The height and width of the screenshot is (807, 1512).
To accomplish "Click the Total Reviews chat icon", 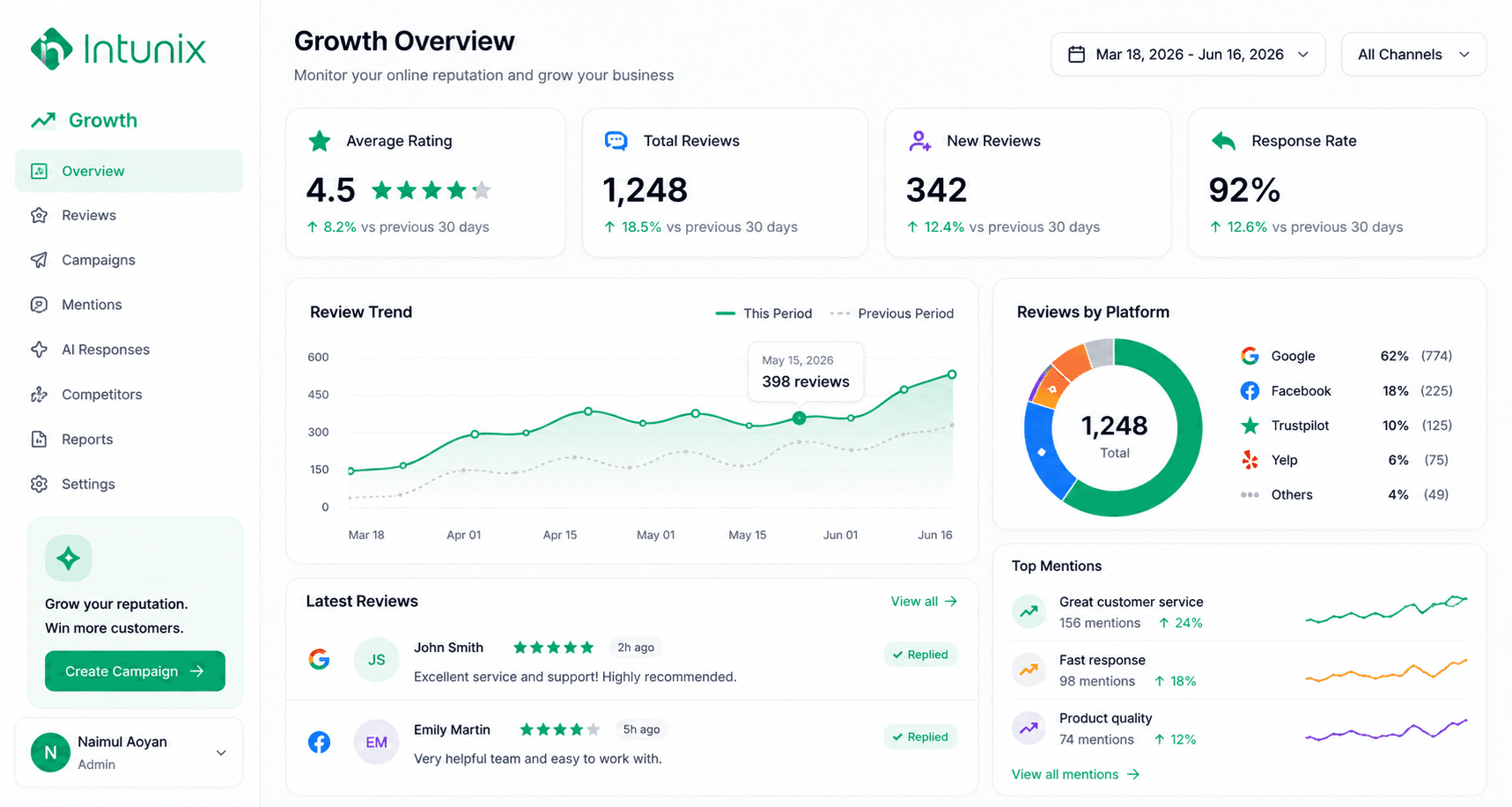I will [x=616, y=141].
